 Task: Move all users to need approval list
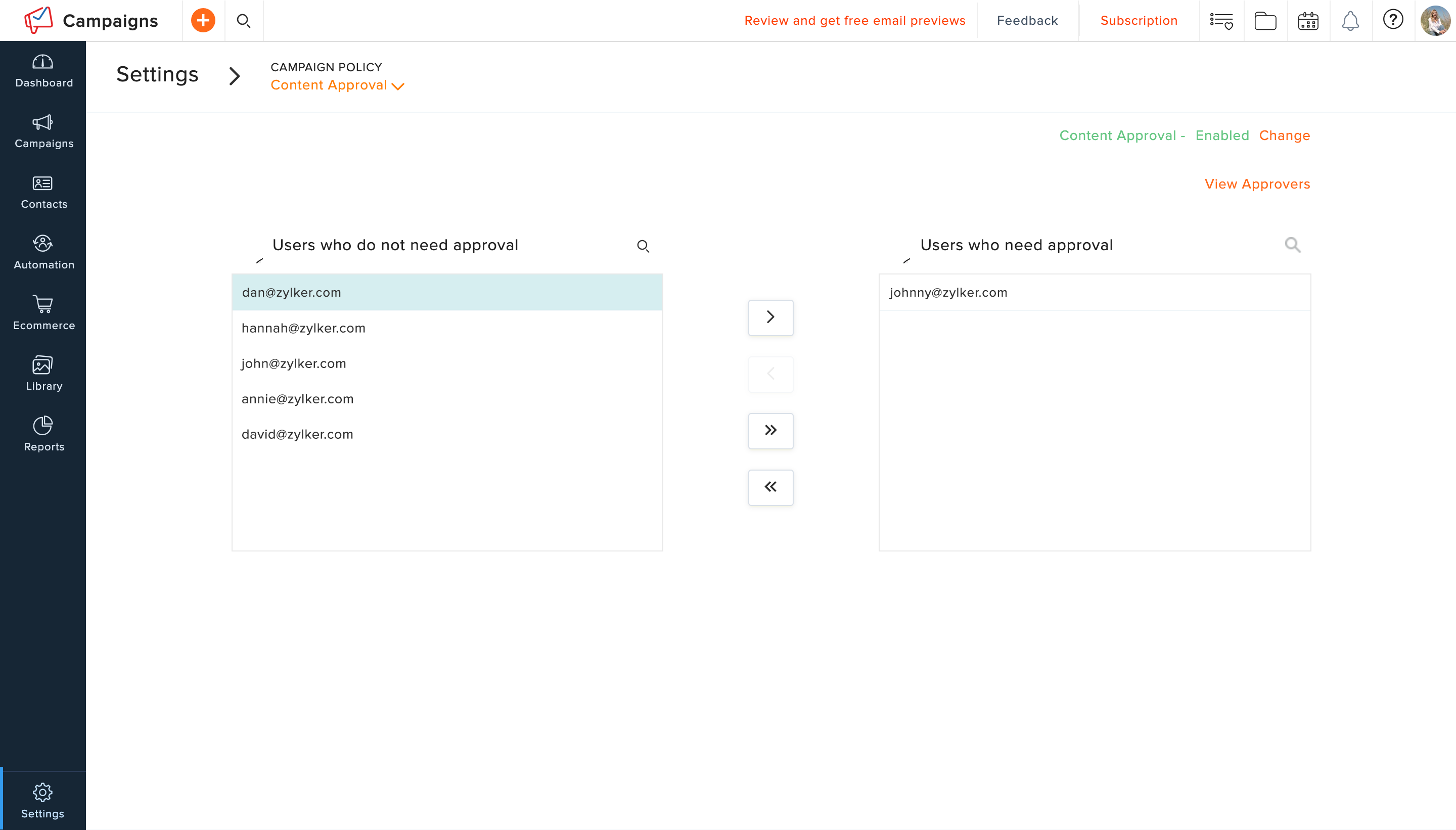coord(770,430)
